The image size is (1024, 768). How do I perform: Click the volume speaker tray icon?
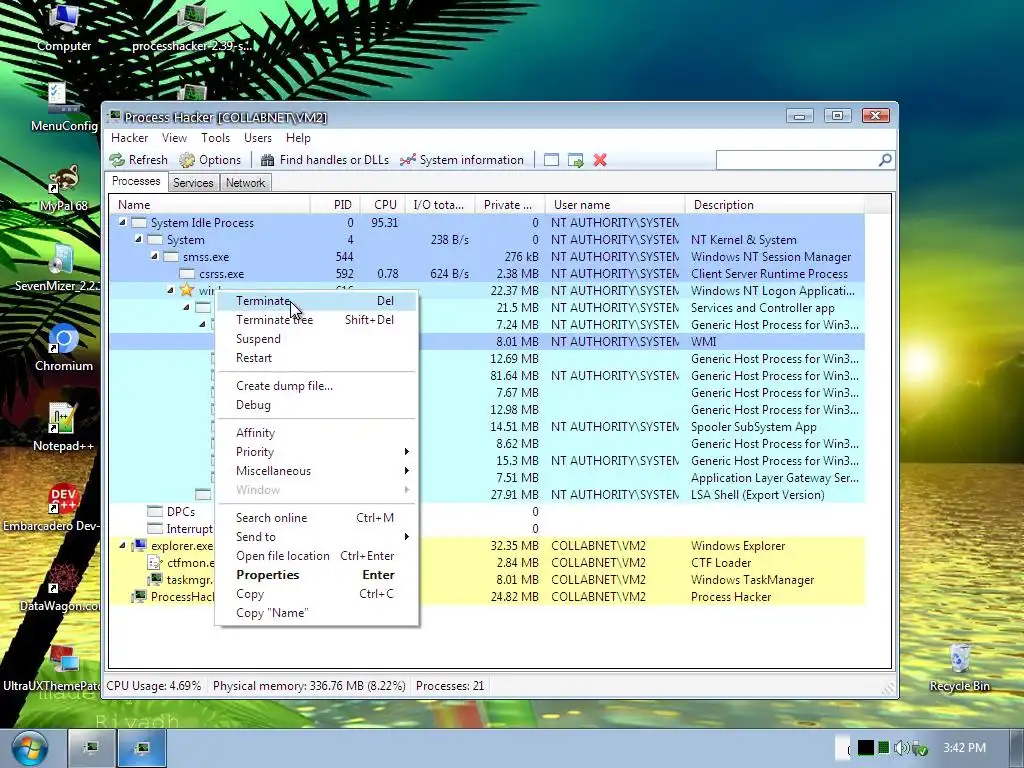902,748
